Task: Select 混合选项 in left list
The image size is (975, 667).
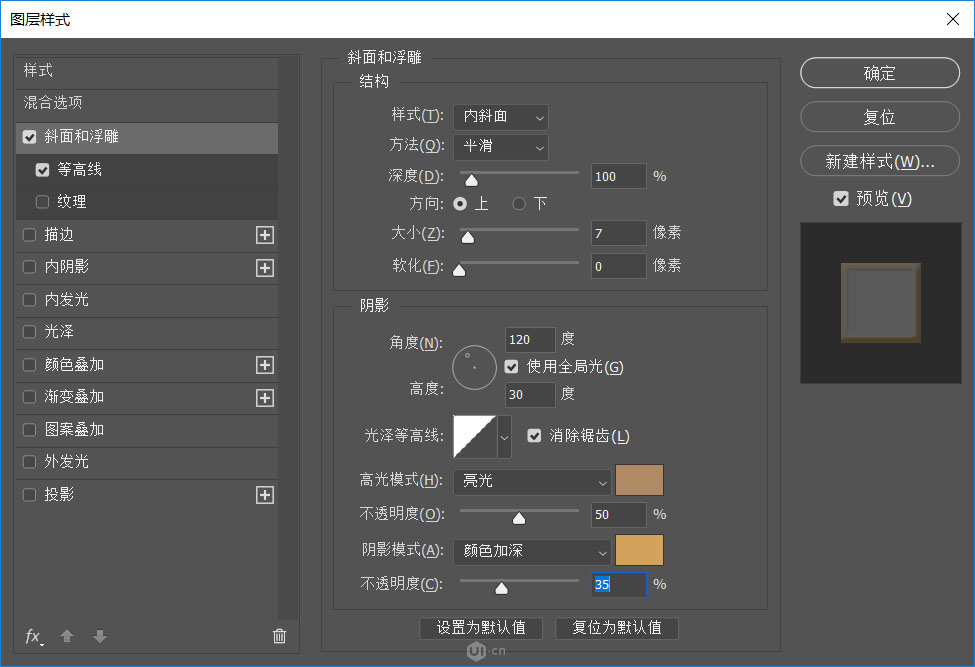Action: pyautogui.click(x=147, y=103)
